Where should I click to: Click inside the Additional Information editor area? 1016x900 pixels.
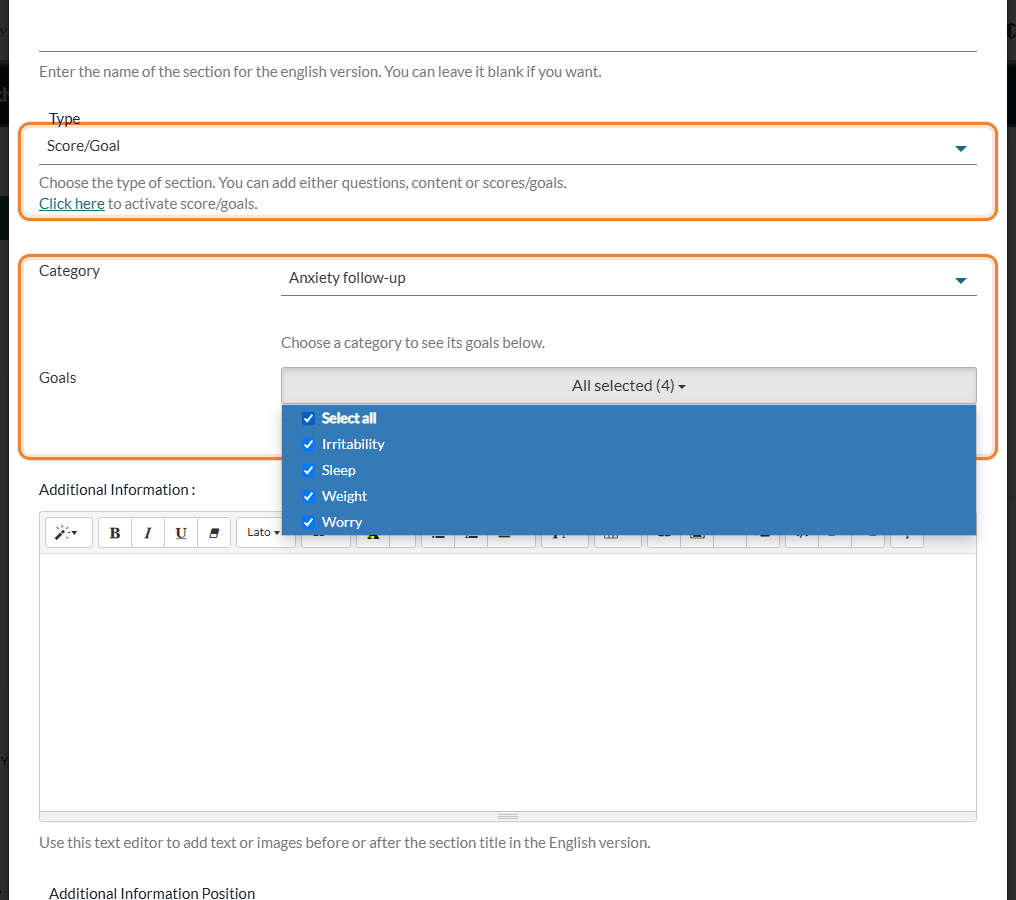pyautogui.click(x=507, y=682)
